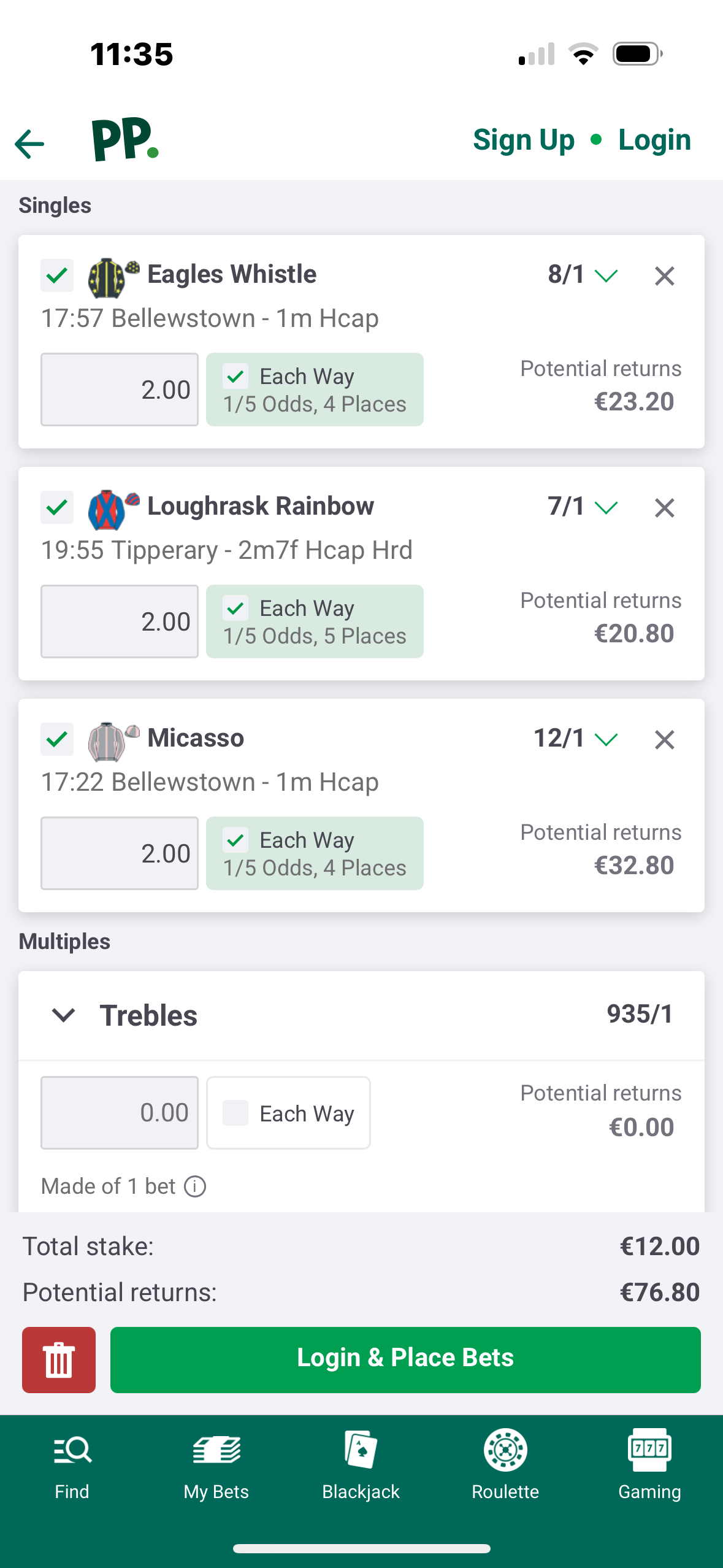
Task: Tap the back arrow icon
Action: pos(29,144)
